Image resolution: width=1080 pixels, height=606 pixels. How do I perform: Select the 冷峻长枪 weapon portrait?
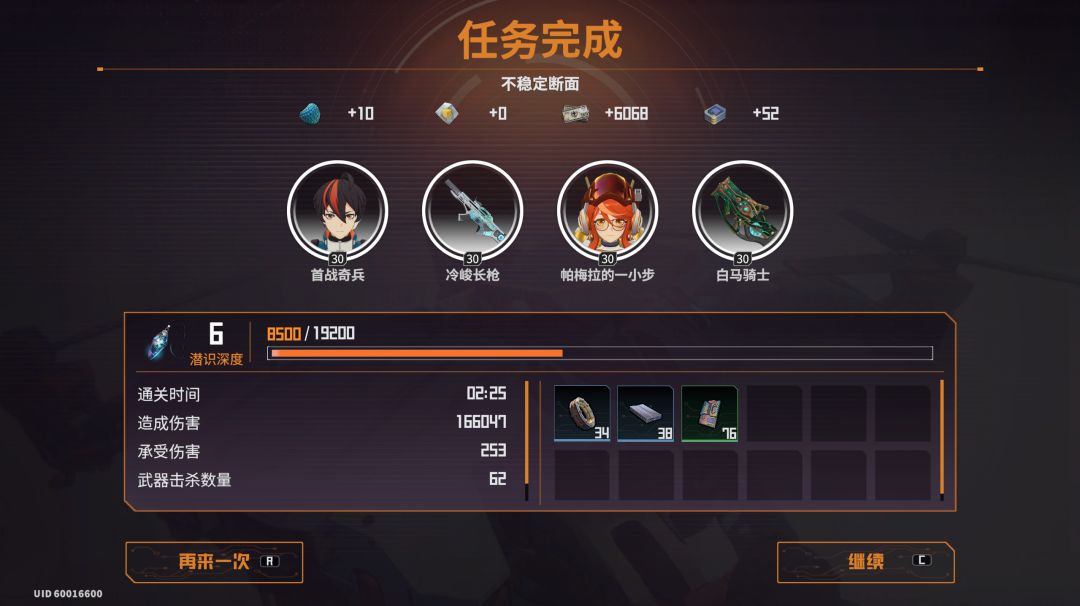coord(472,212)
